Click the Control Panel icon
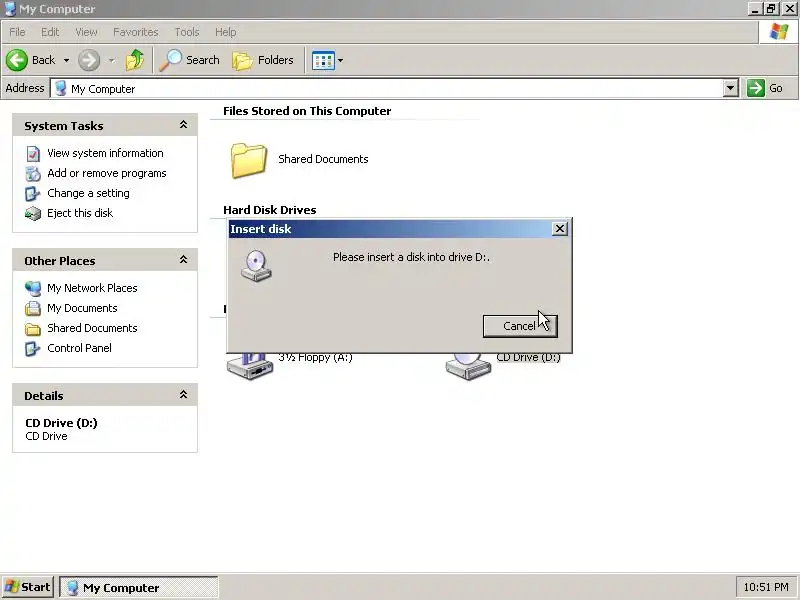The image size is (800, 600). 33,348
